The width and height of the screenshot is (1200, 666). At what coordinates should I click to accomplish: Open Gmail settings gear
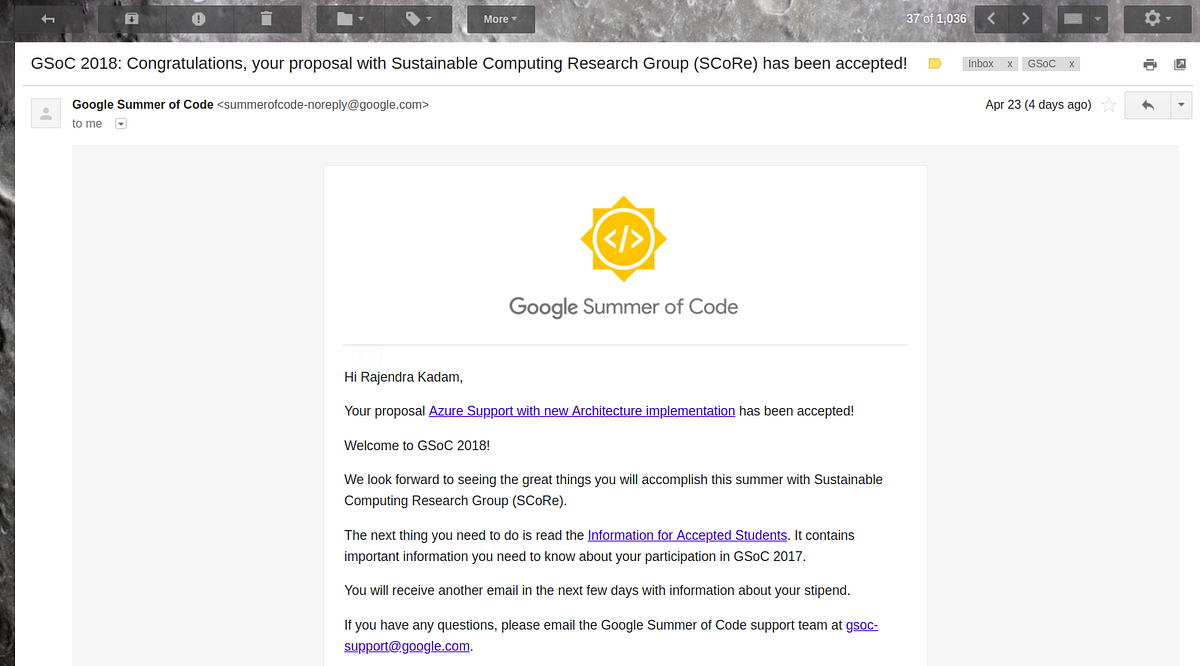coord(1153,18)
